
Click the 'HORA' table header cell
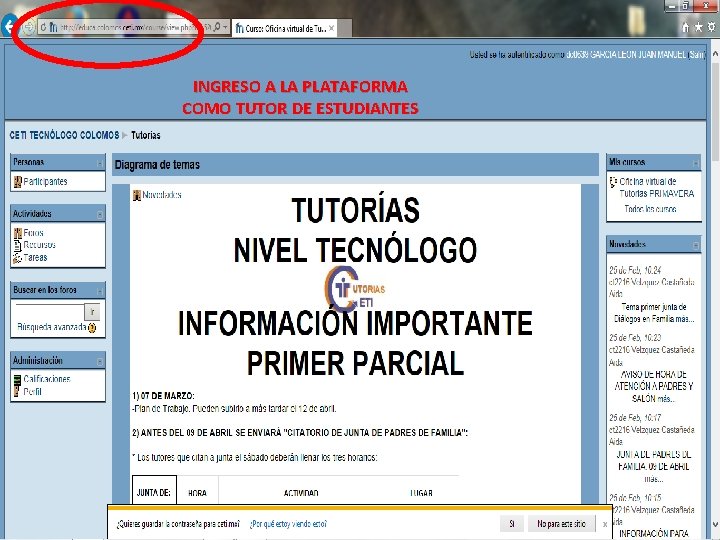click(x=197, y=493)
